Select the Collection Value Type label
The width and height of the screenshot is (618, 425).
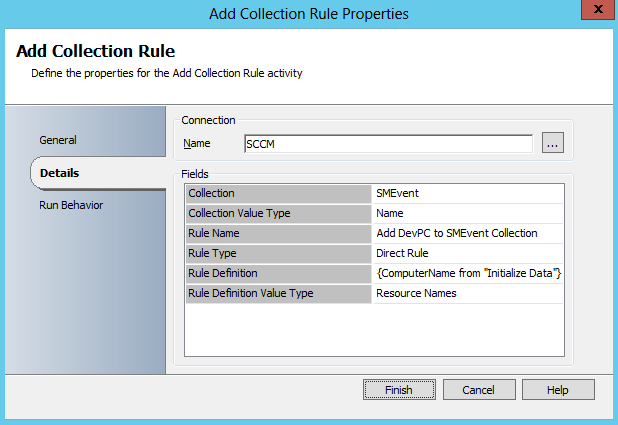277,213
